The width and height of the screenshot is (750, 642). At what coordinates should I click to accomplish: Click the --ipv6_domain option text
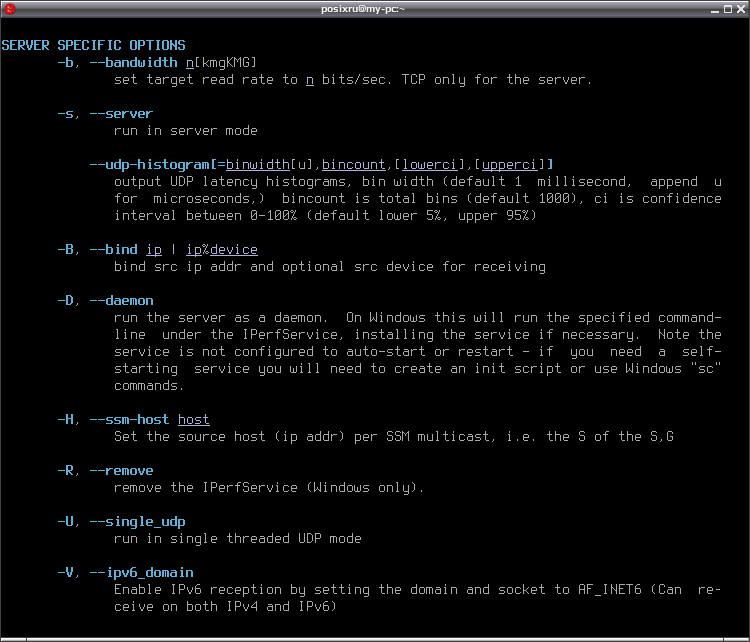pos(141,573)
